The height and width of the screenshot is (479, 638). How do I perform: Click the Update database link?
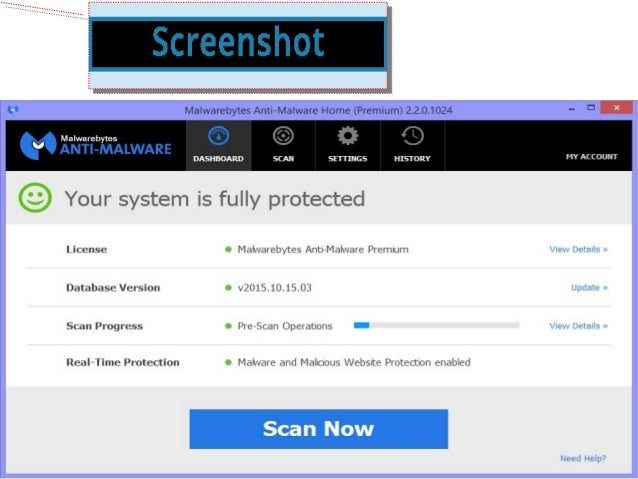[x=589, y=288]
